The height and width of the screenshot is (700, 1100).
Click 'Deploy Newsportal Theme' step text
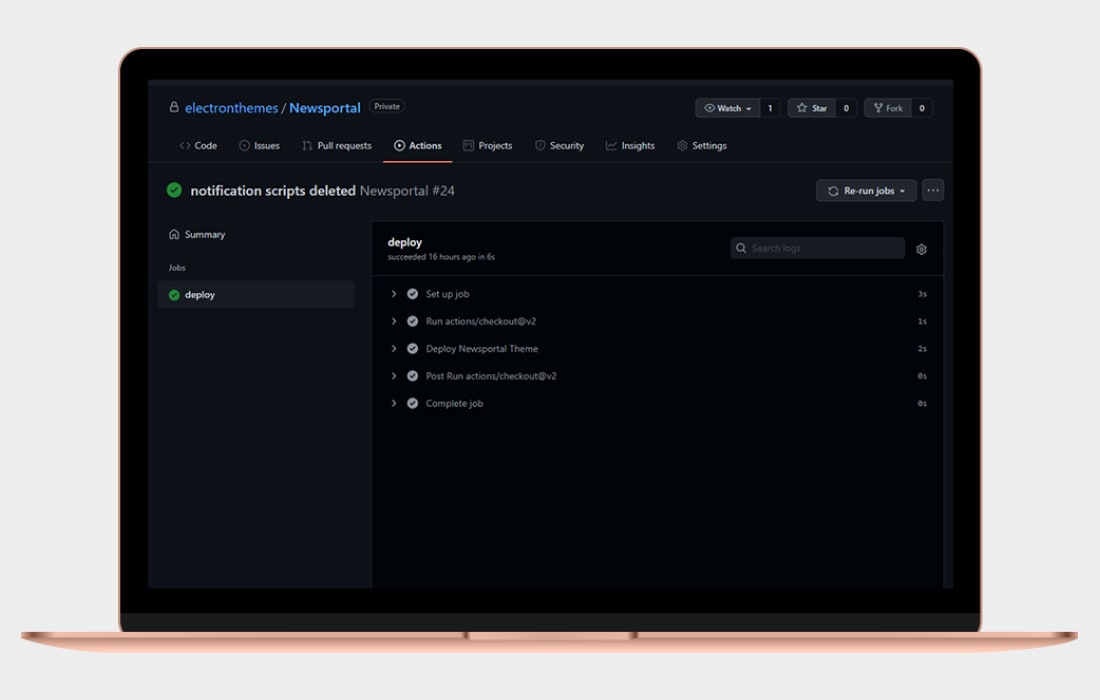coord(482,349)
